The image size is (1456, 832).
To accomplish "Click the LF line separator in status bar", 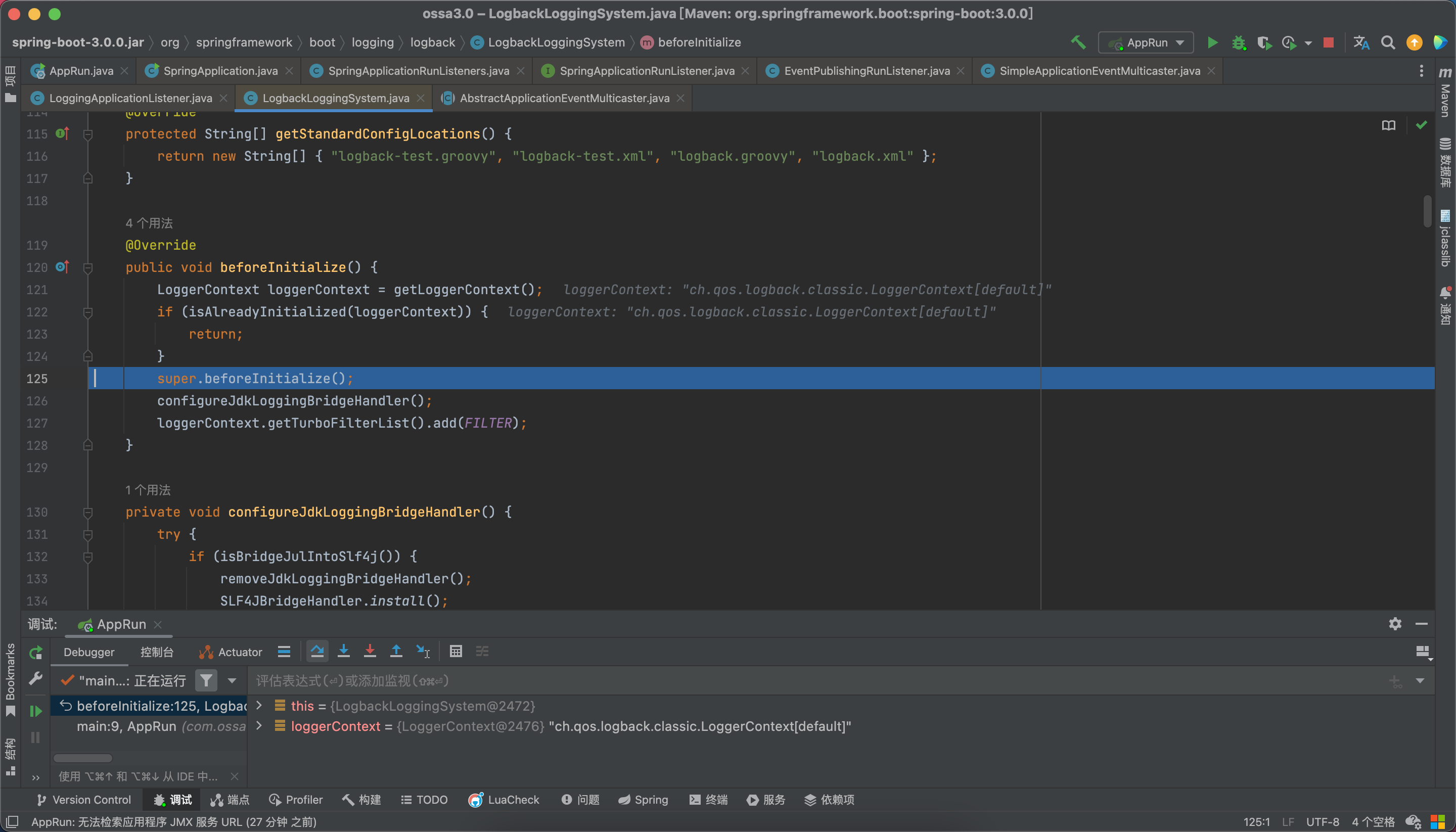I will coord(1288,822).
